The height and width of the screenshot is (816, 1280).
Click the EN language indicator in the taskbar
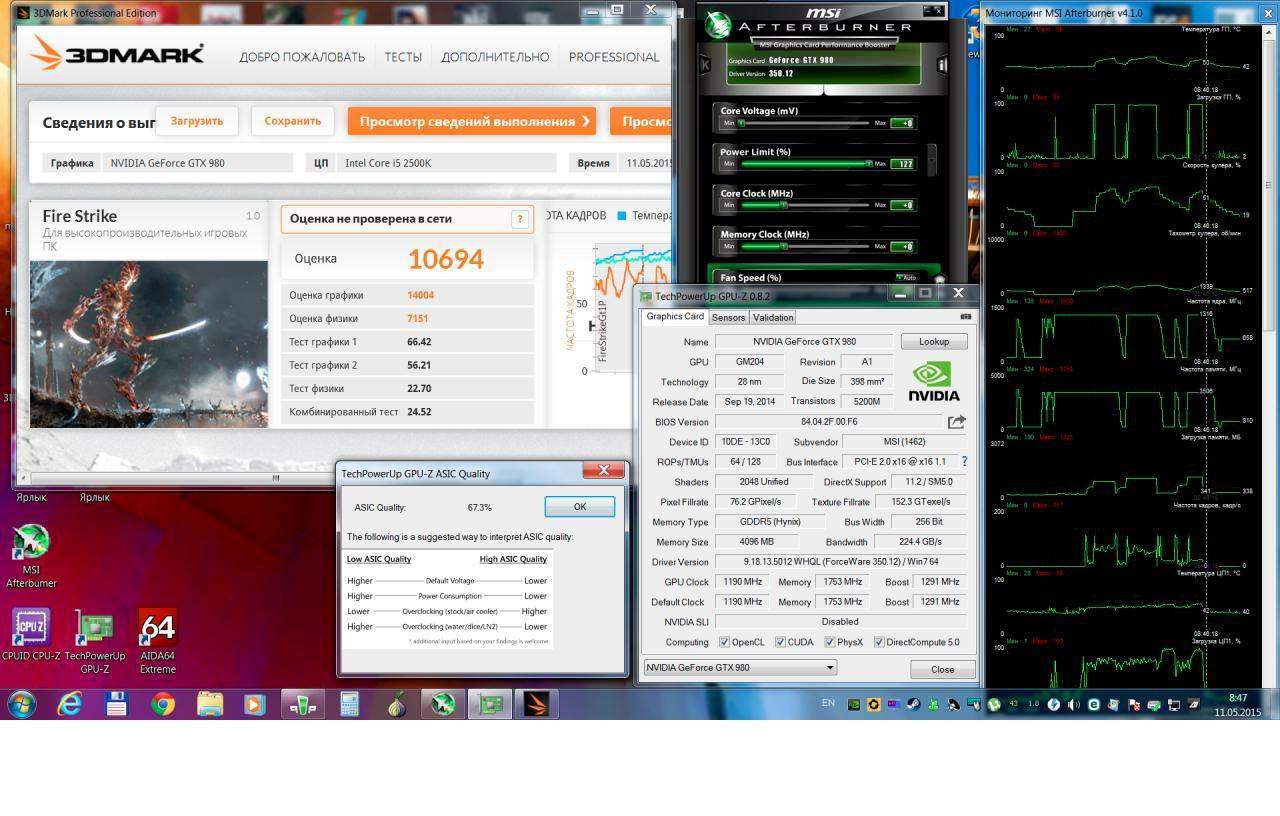pos(828,703)
